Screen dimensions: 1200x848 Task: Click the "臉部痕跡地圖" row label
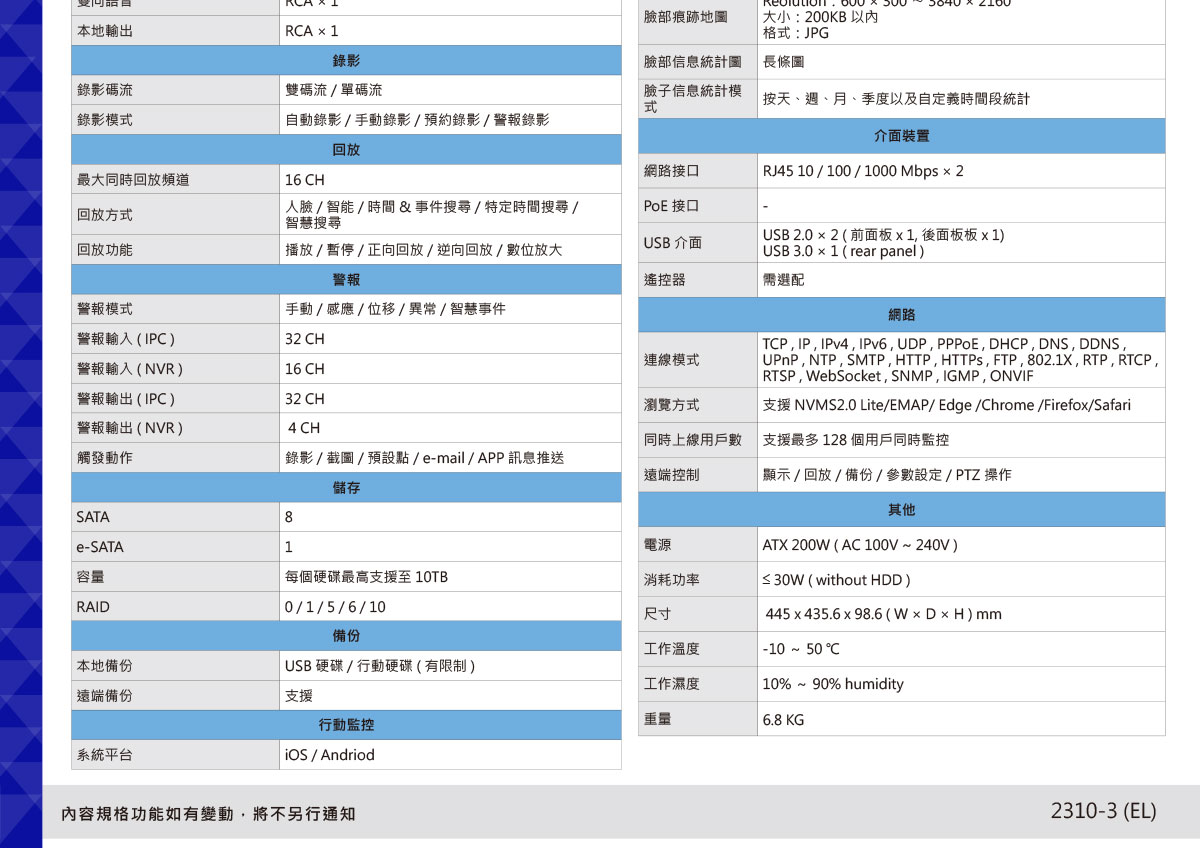686,17
